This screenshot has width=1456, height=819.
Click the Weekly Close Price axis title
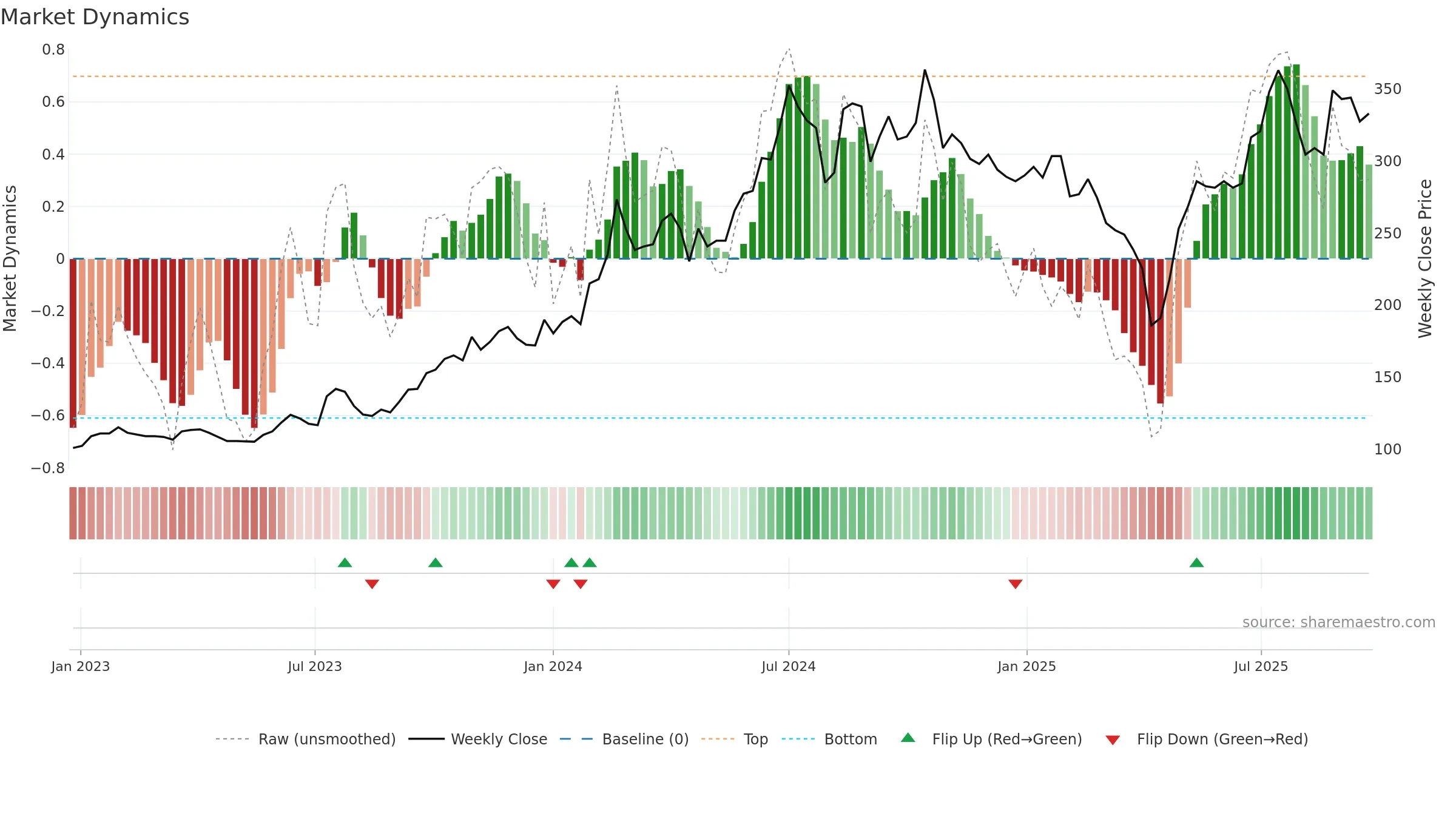tap(1425, 258)
